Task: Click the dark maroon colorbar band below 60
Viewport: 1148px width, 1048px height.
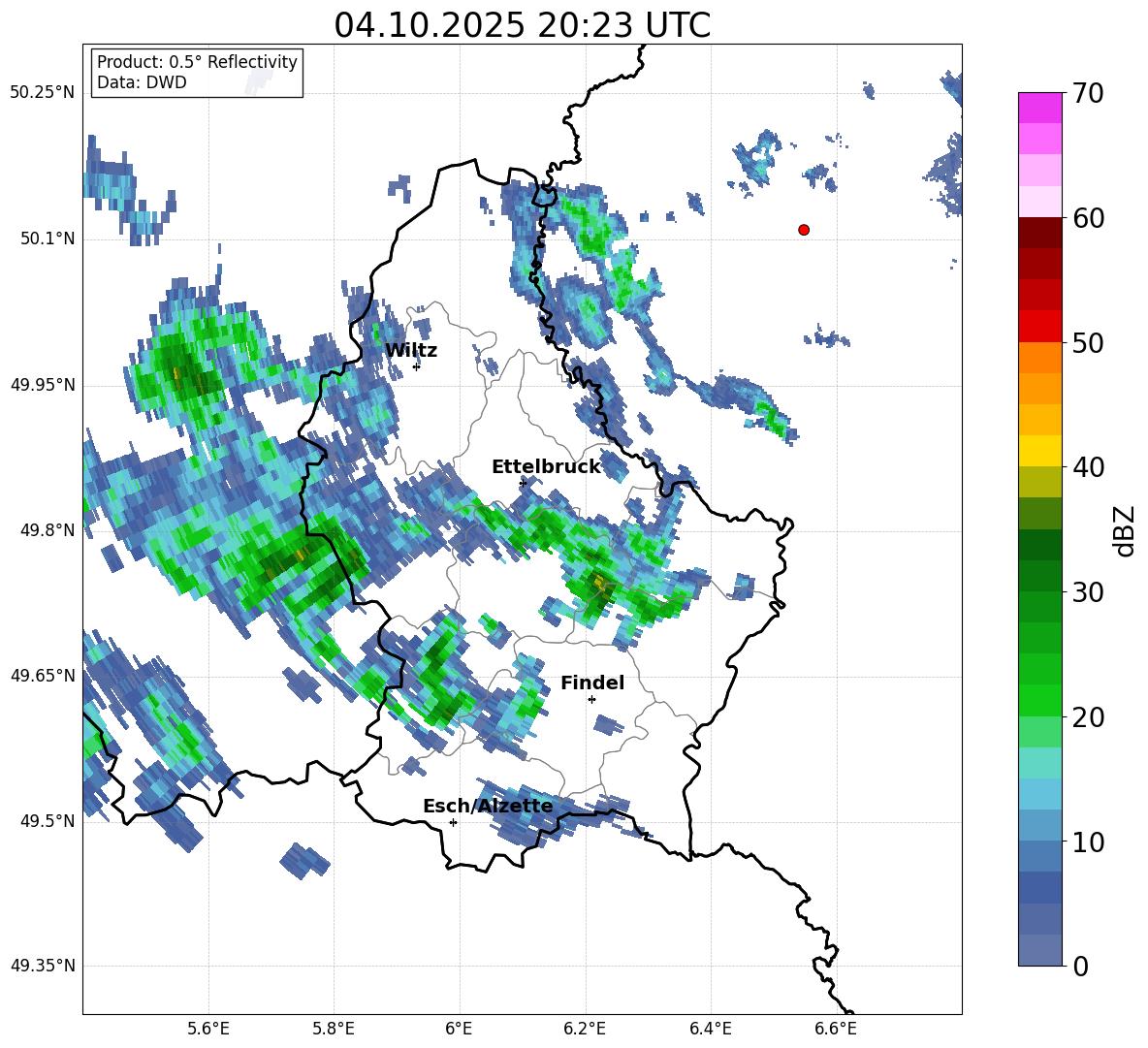Action: (x=1039, y=233)
